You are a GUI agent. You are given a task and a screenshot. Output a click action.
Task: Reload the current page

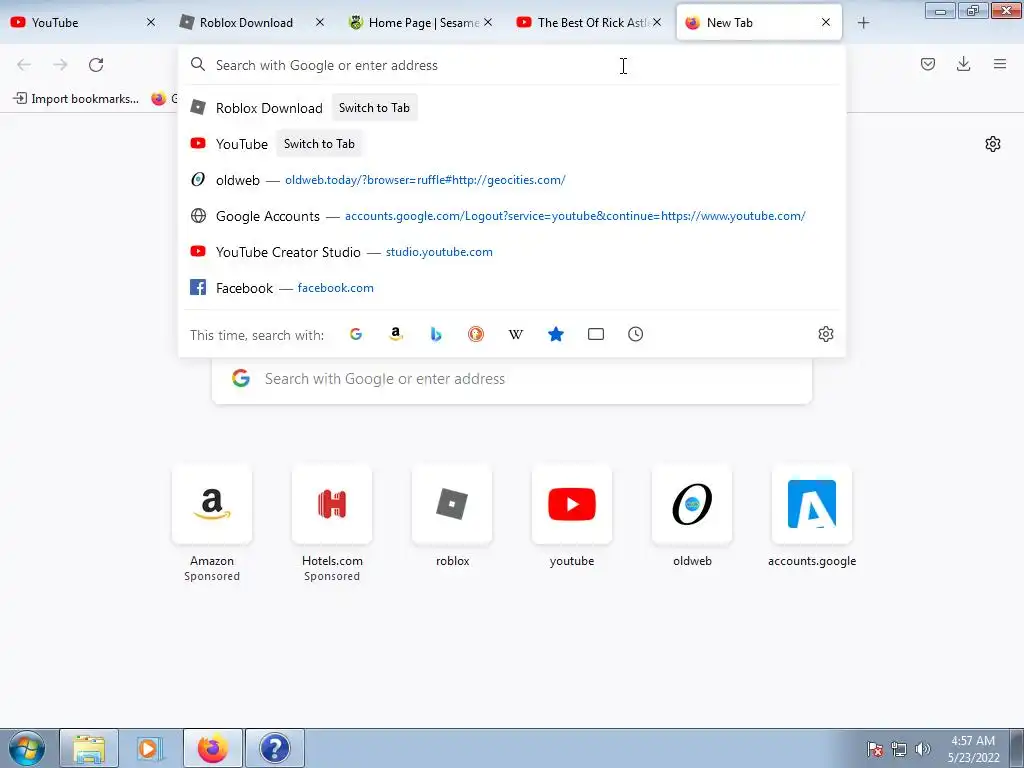(96, 65)
